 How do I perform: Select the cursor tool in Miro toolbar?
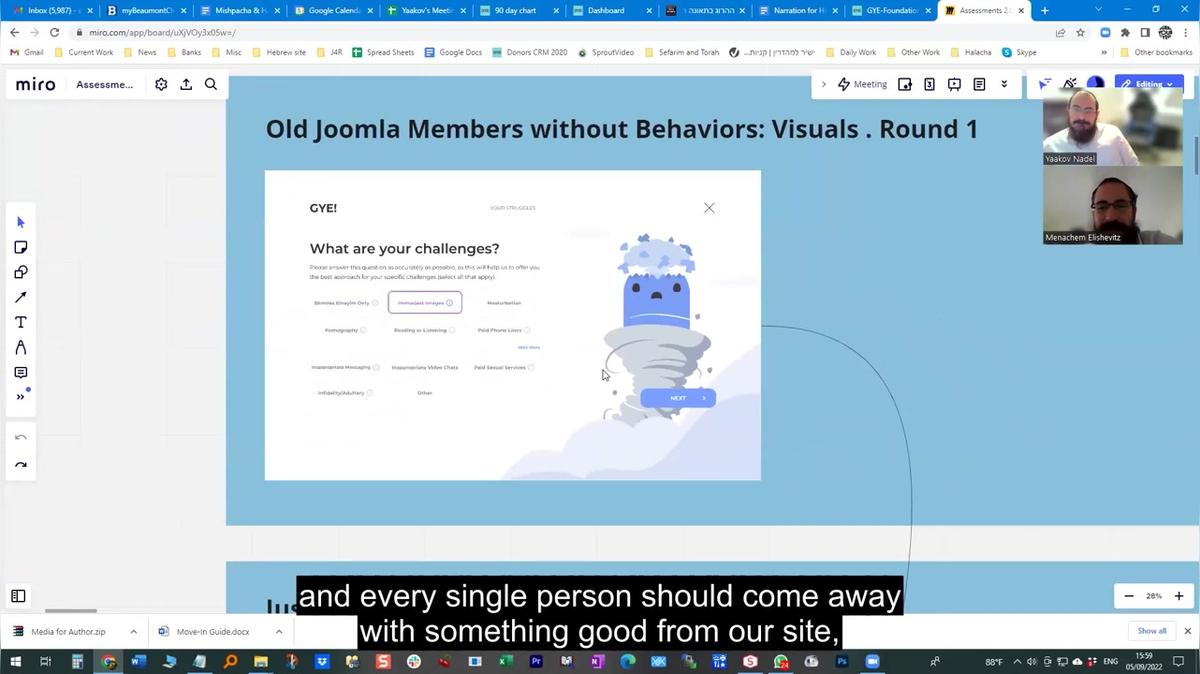tap(21, 222)
